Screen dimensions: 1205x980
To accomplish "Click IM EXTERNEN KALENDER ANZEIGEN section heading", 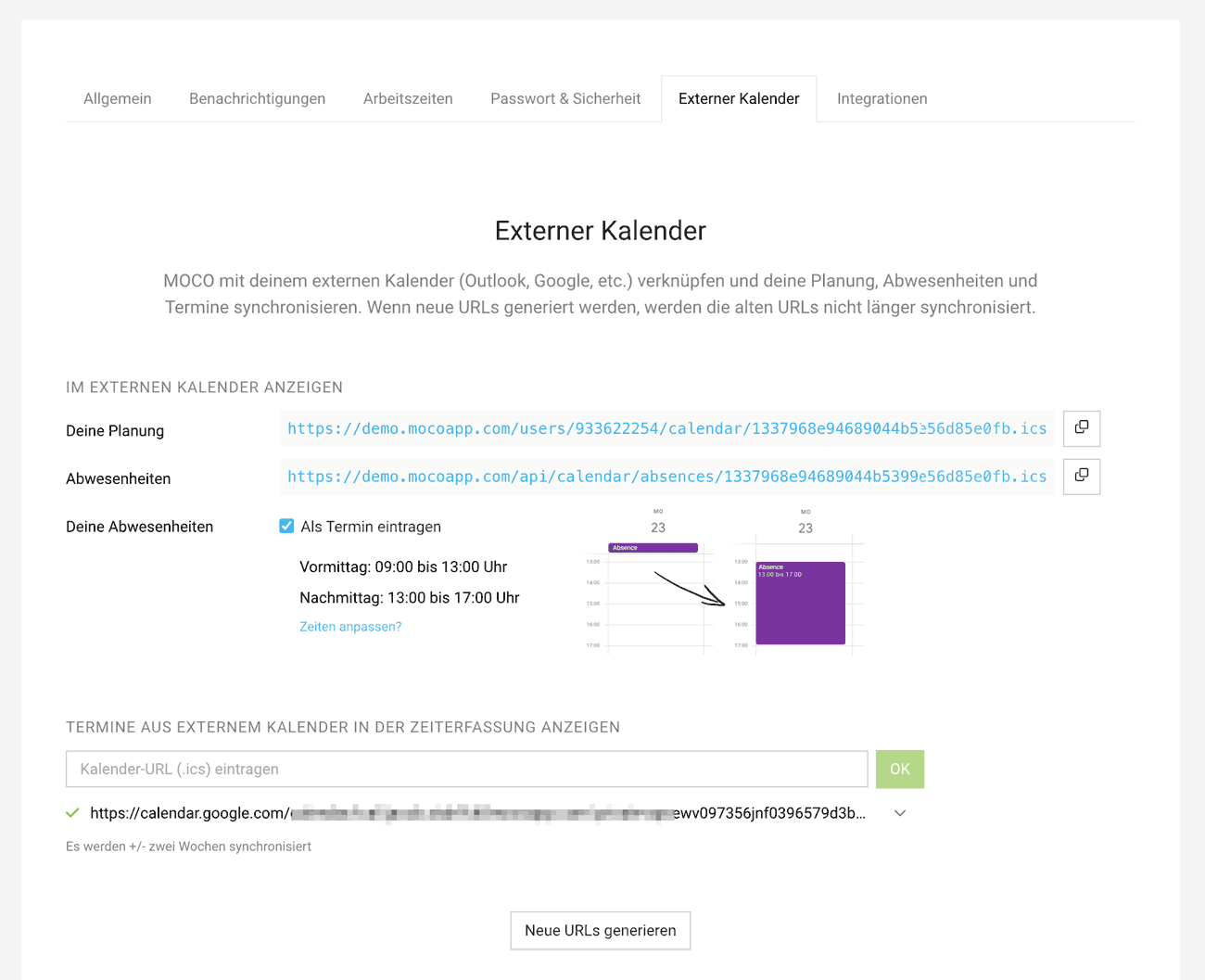I will tap(204, 388).
